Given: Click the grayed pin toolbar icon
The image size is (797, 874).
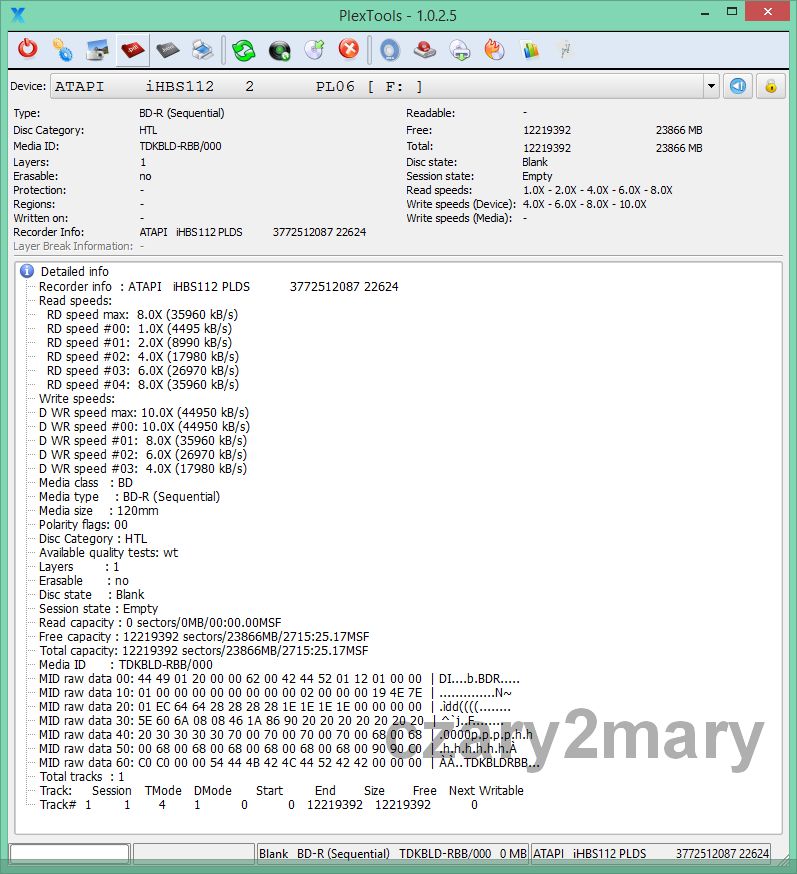Looking at the screenshot, I should click(x=565, y=50).
